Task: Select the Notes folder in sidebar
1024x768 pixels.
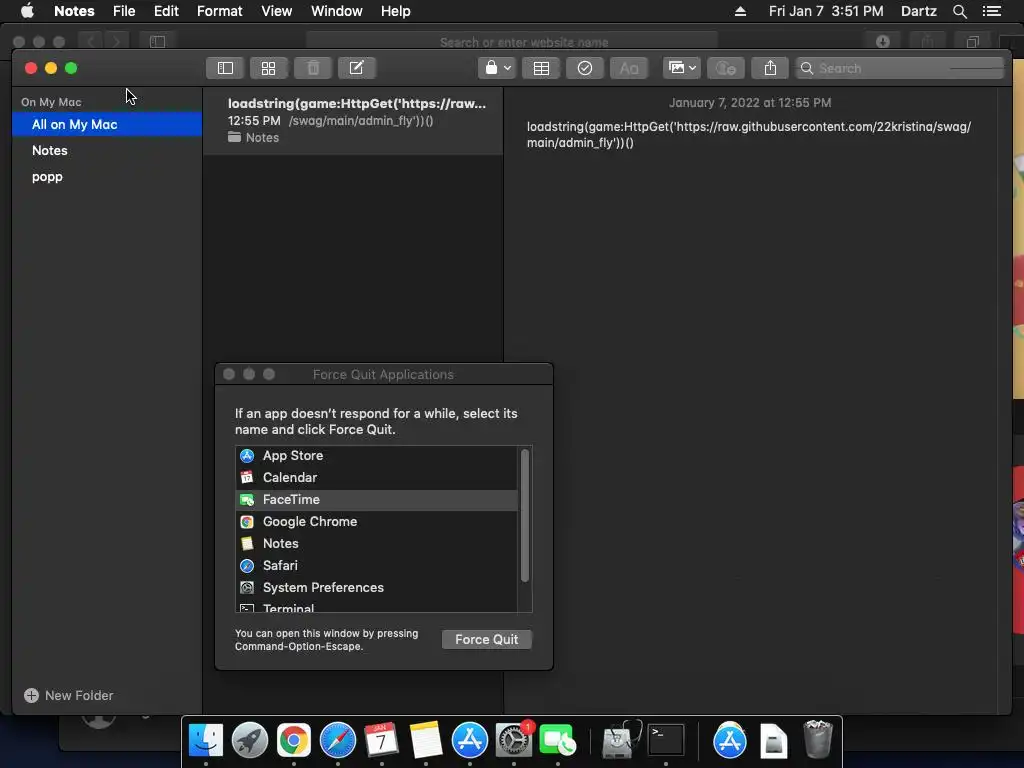Action: point(107,150)
